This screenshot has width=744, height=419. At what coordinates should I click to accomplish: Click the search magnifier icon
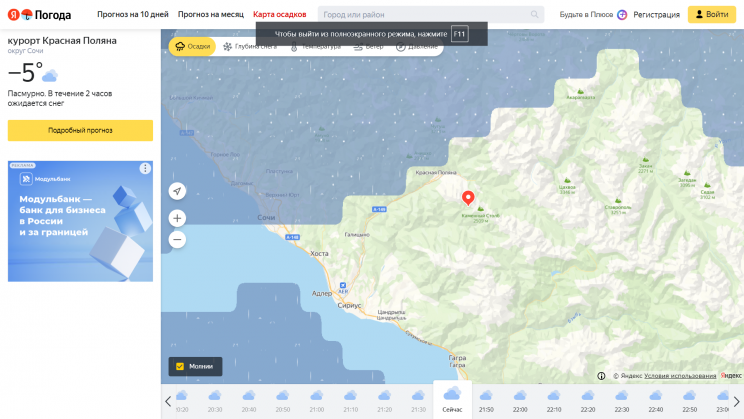point(534,14)
